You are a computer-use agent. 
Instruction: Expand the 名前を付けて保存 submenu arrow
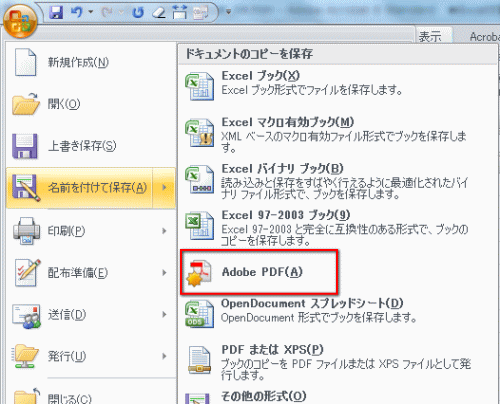tap(164, 188)
